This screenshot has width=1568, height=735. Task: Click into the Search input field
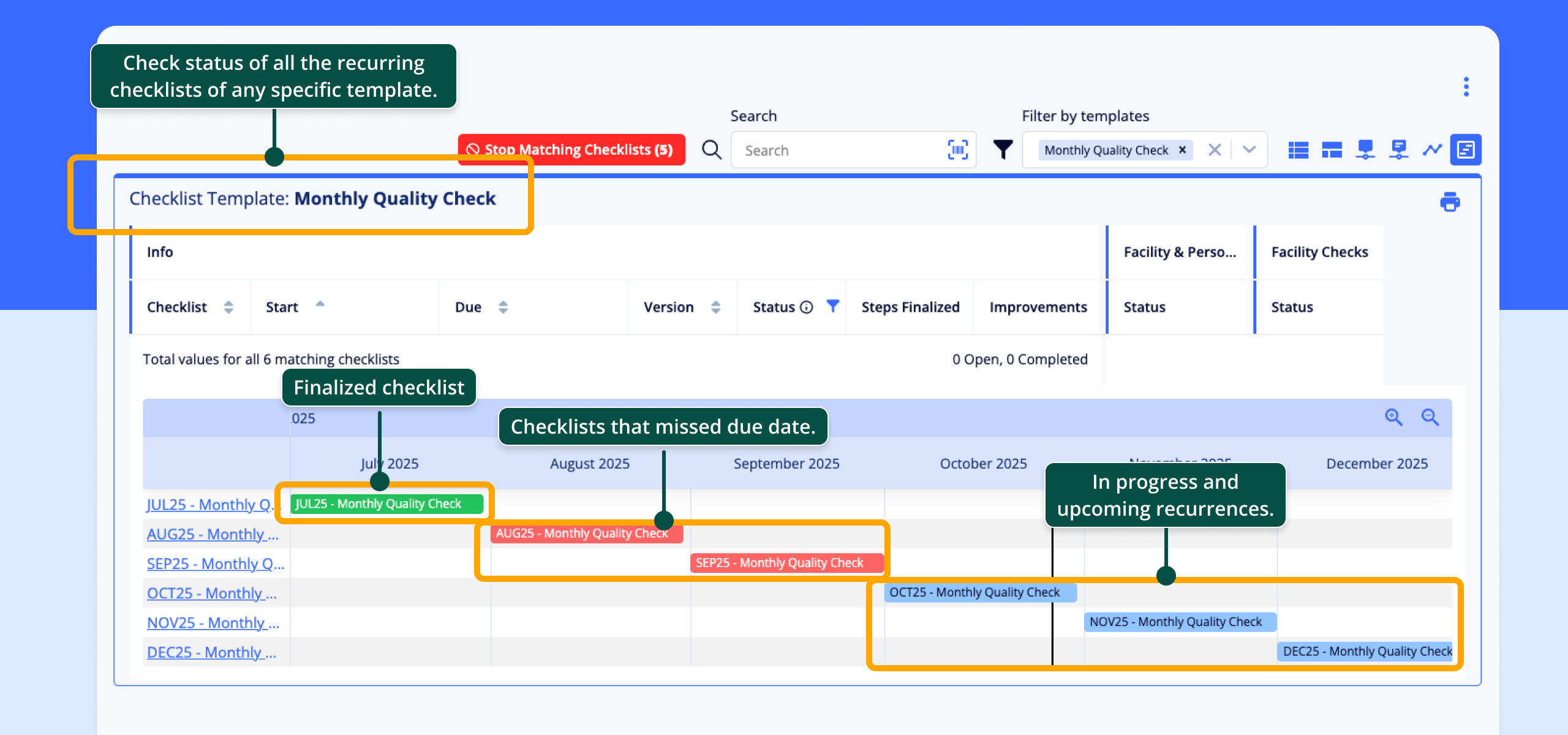[x=839, y=150]
